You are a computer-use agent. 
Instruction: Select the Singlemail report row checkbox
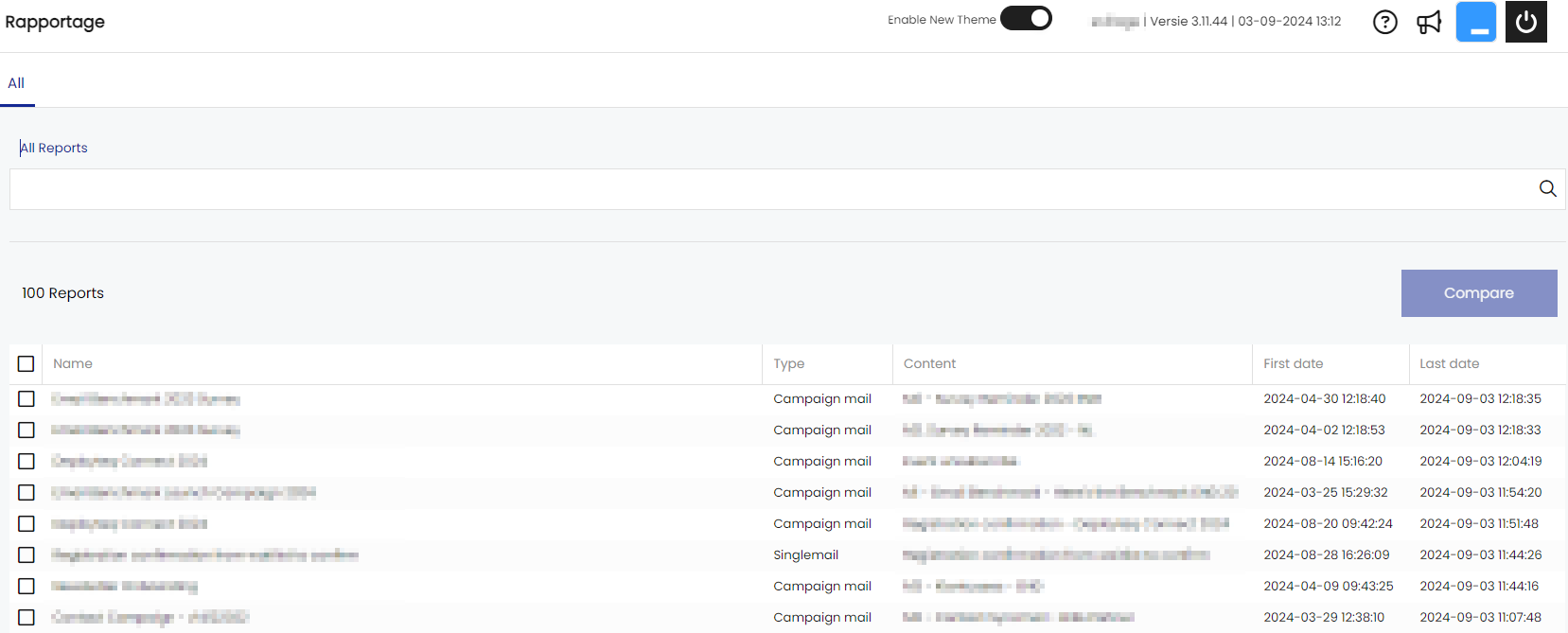pyautogui.click(x=26, y=555)
